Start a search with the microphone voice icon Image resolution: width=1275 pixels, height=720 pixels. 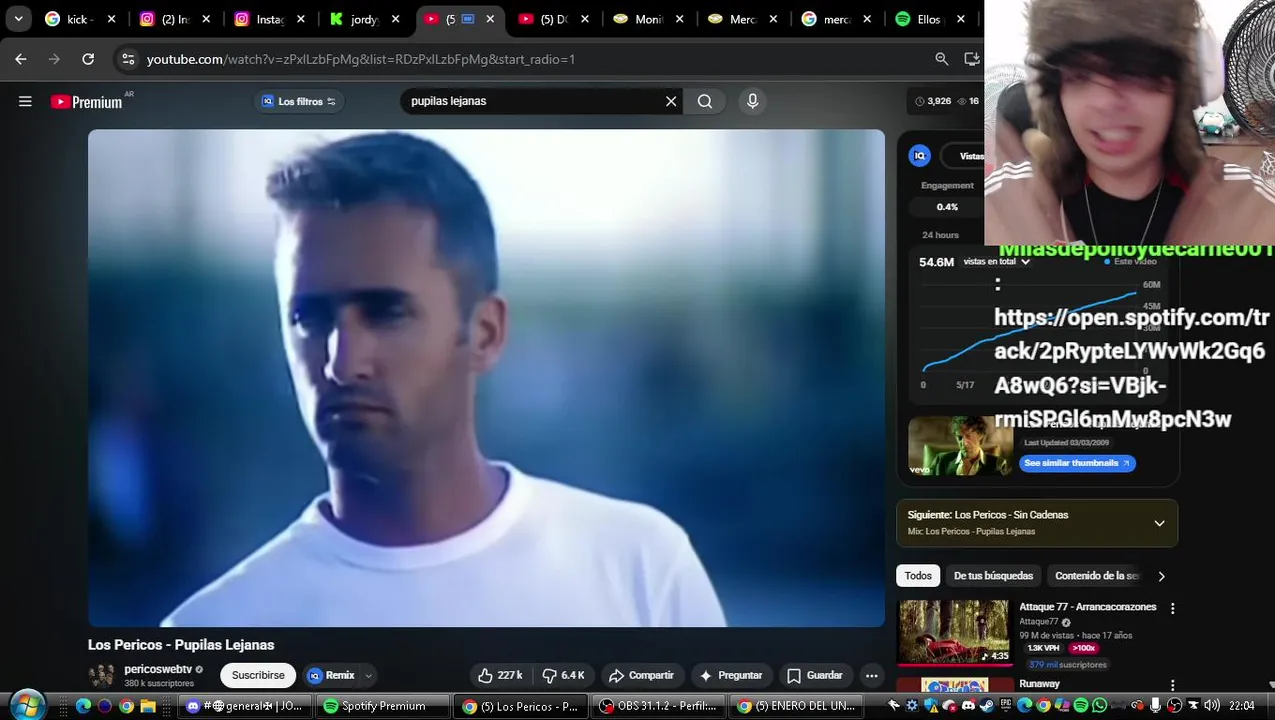click(753, 101)
